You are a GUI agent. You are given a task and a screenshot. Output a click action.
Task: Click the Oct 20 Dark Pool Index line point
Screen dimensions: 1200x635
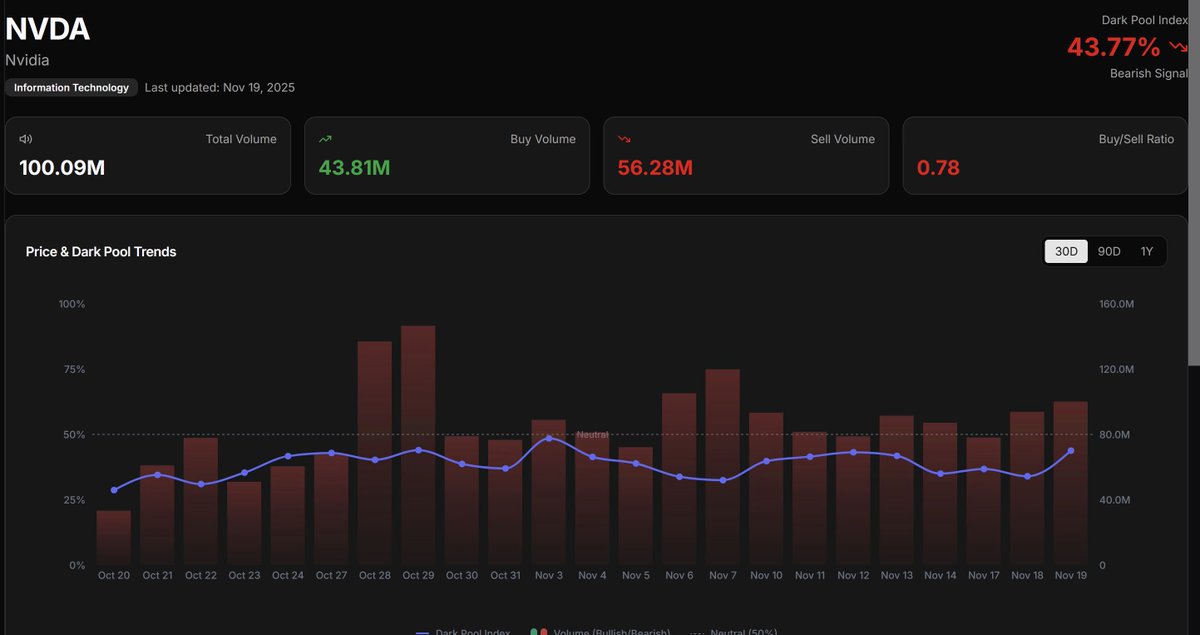click(x=114, y=490)
